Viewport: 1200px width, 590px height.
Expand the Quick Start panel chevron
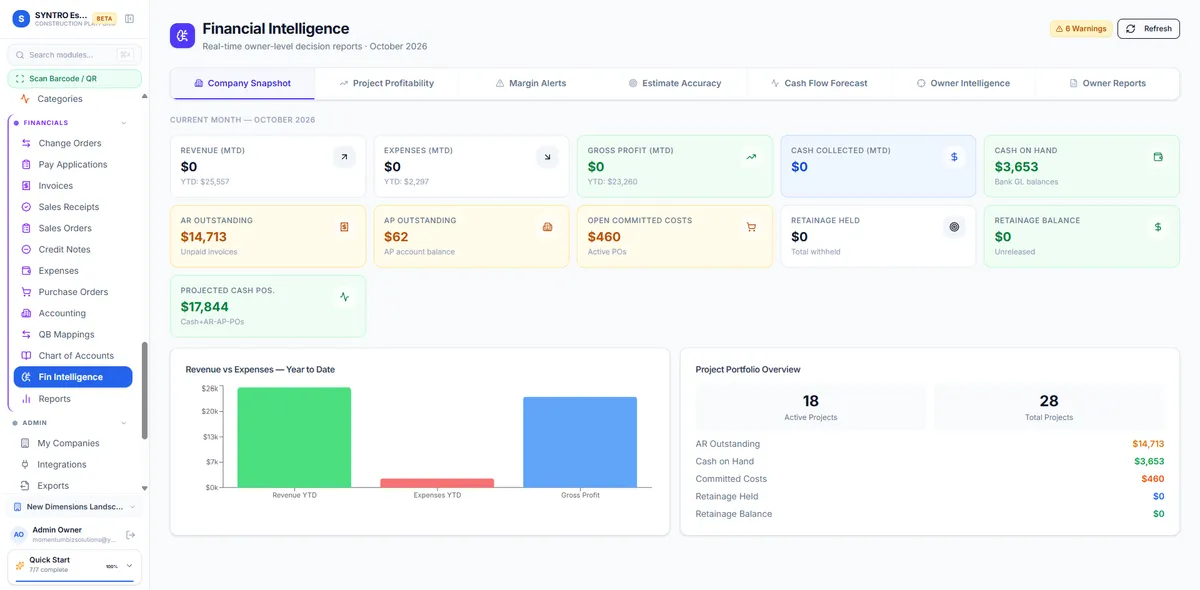[x=129, y=566]
